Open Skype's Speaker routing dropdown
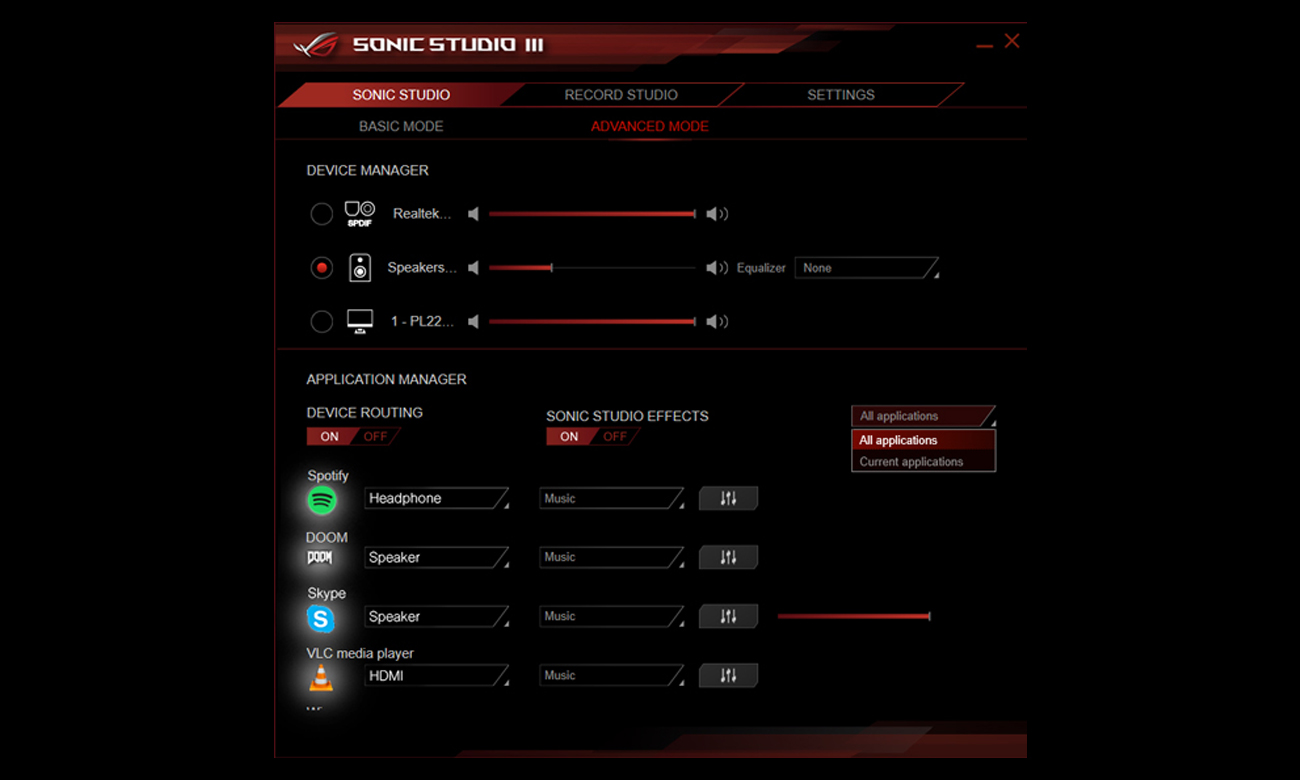1300x780 pixels. (x=436, y=616)
